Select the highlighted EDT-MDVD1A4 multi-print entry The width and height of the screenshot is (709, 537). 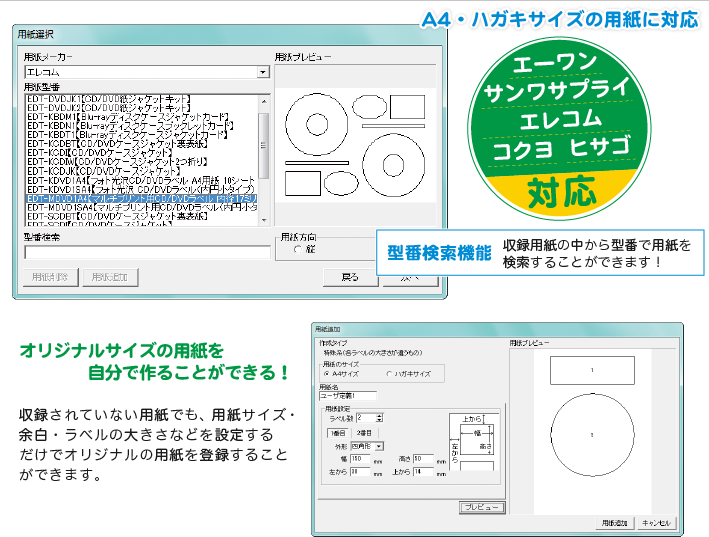142,198
